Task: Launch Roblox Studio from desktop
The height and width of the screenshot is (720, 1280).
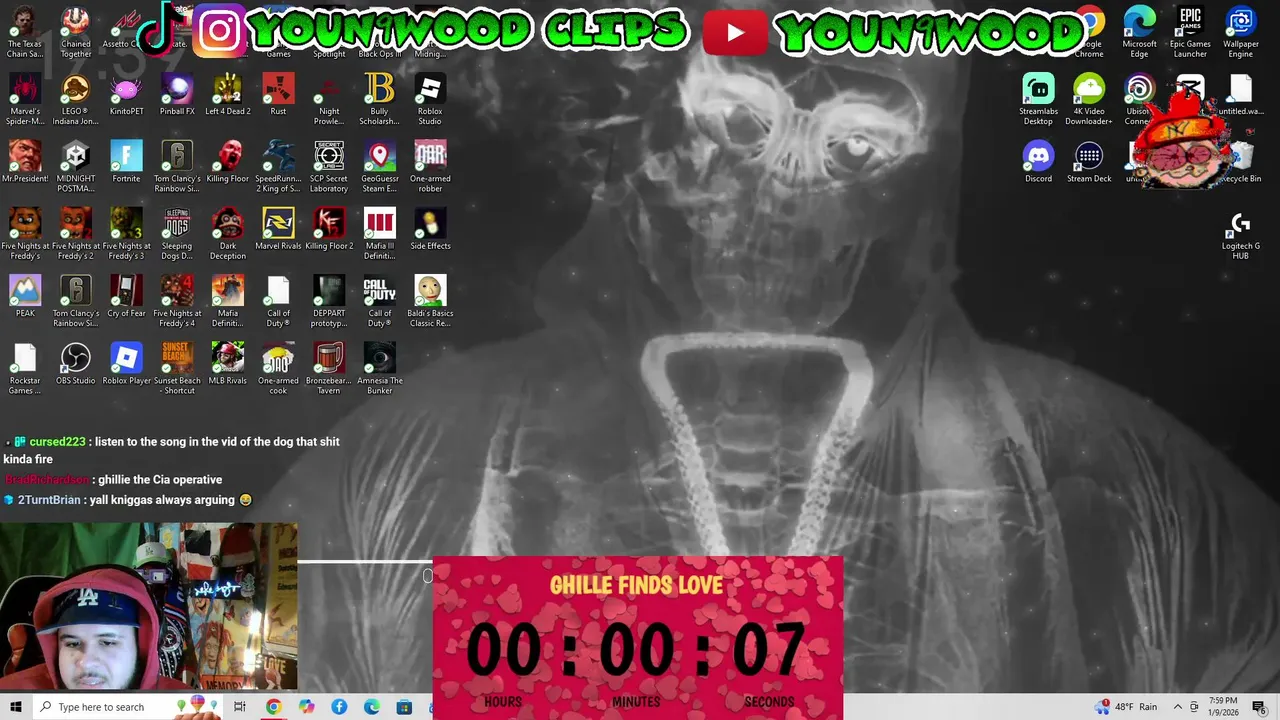Action: [430, 99]
